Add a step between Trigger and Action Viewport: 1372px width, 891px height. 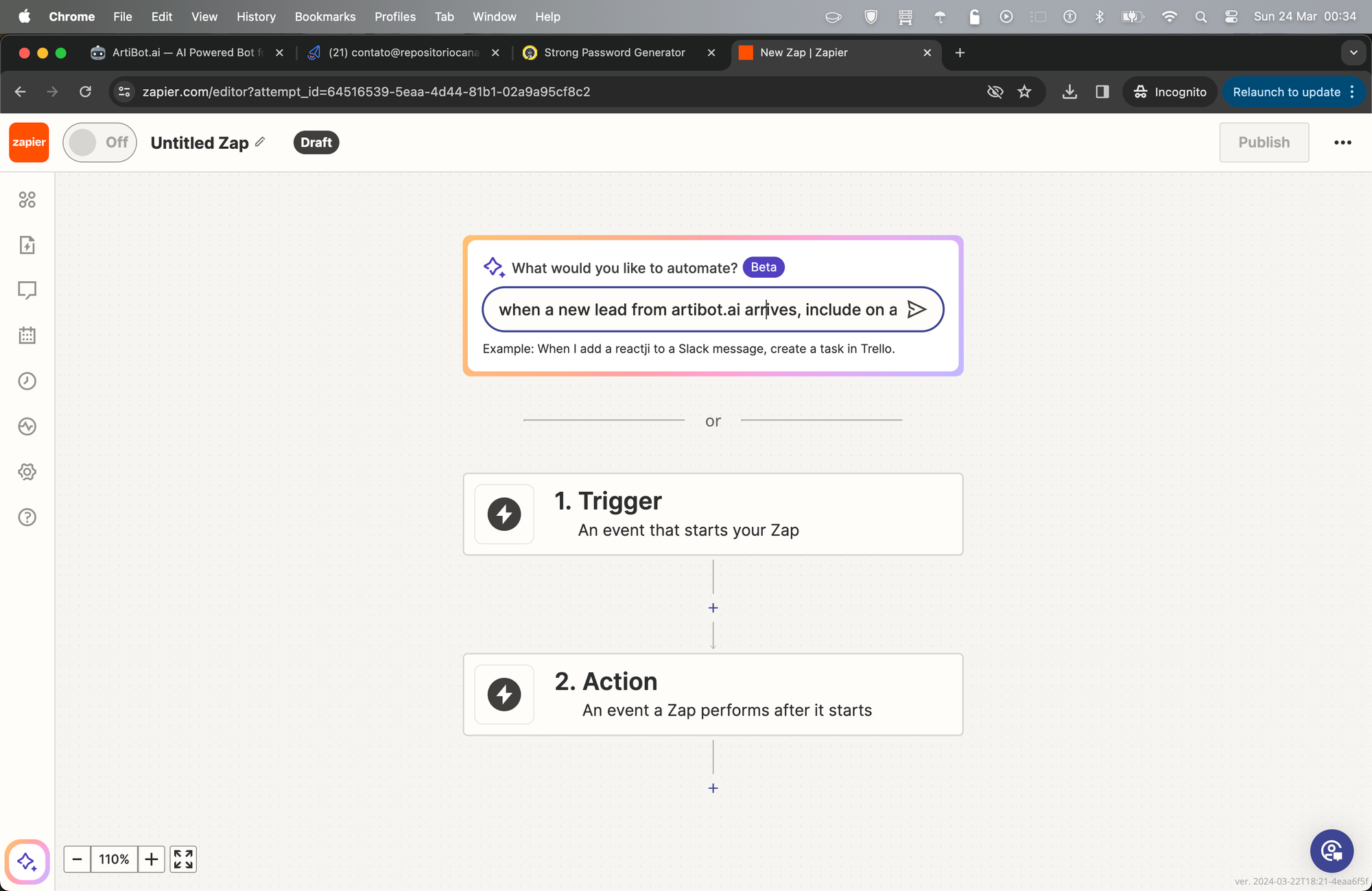713,608
